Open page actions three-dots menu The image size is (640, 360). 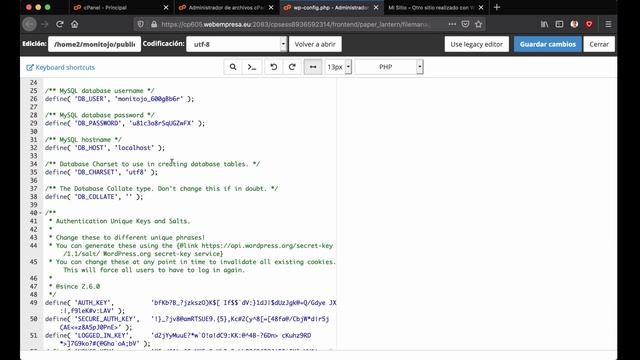(452, 24)
